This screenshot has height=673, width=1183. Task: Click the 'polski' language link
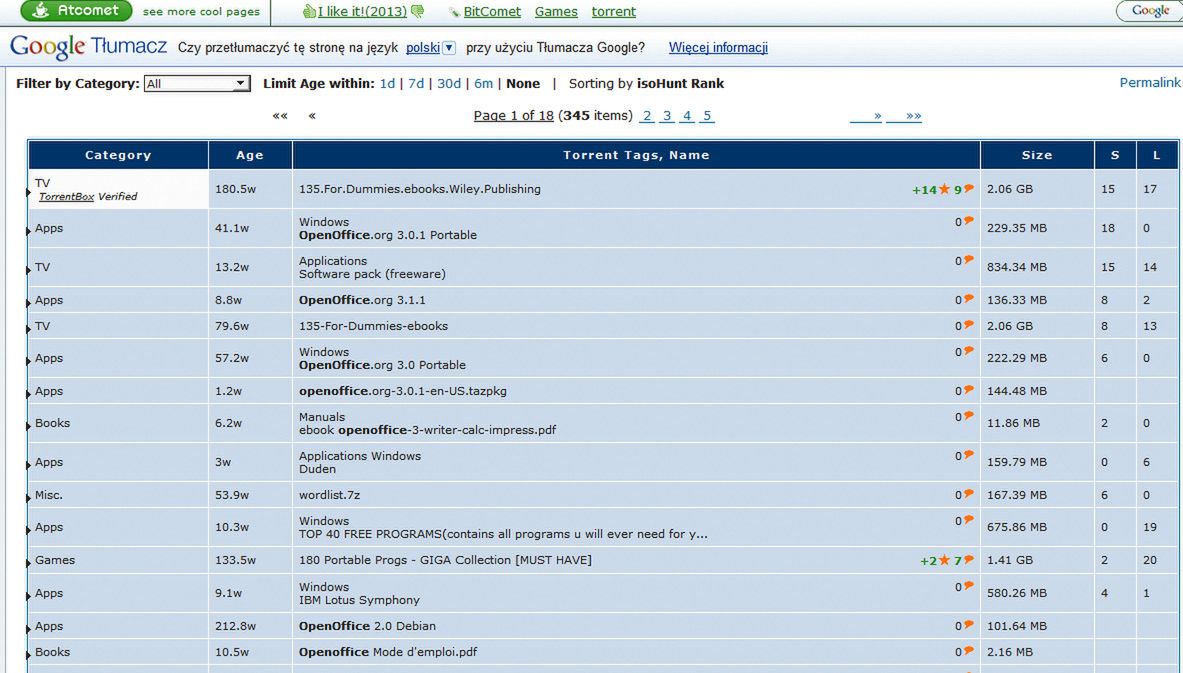click(422, 48)
